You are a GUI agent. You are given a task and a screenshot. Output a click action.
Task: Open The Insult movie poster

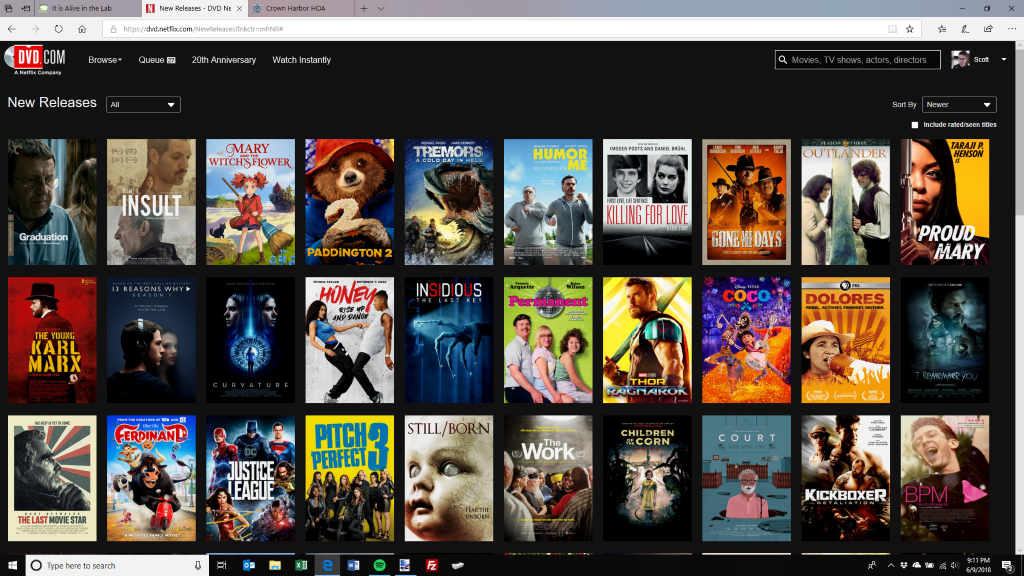151,202
